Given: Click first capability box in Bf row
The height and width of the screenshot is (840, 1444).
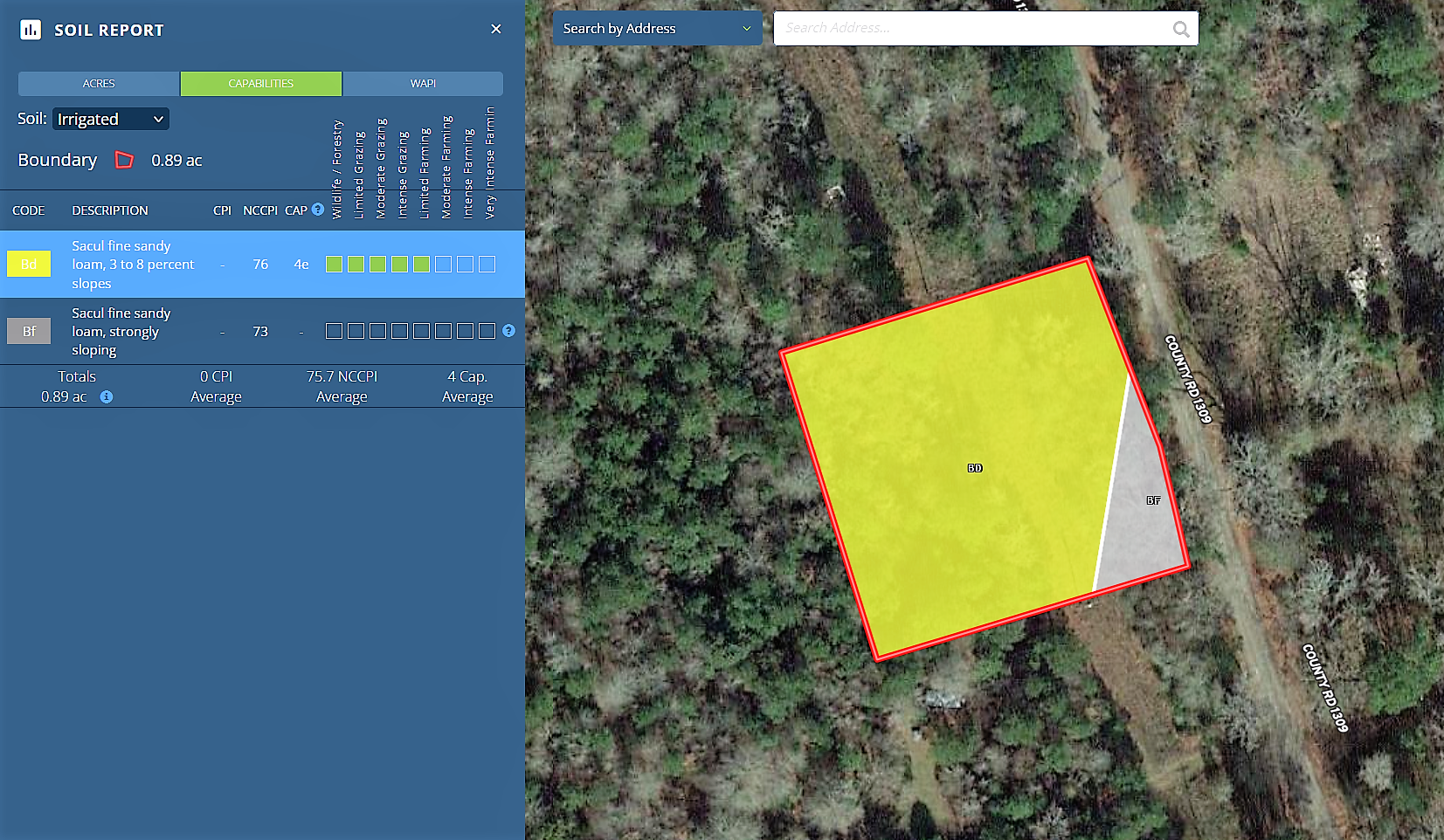Looking at the screenshot, I should tap(334, 331).
